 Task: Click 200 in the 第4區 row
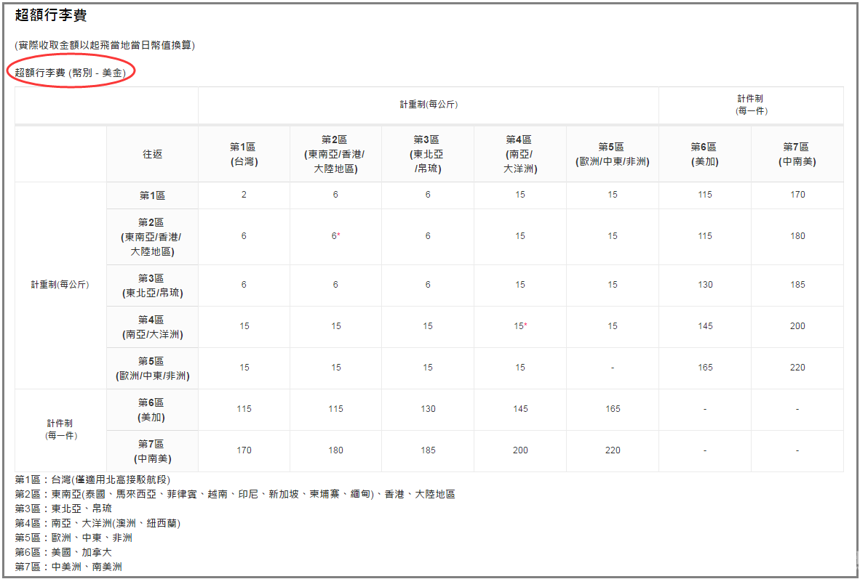pyautogui.click(x=797, y=326)
